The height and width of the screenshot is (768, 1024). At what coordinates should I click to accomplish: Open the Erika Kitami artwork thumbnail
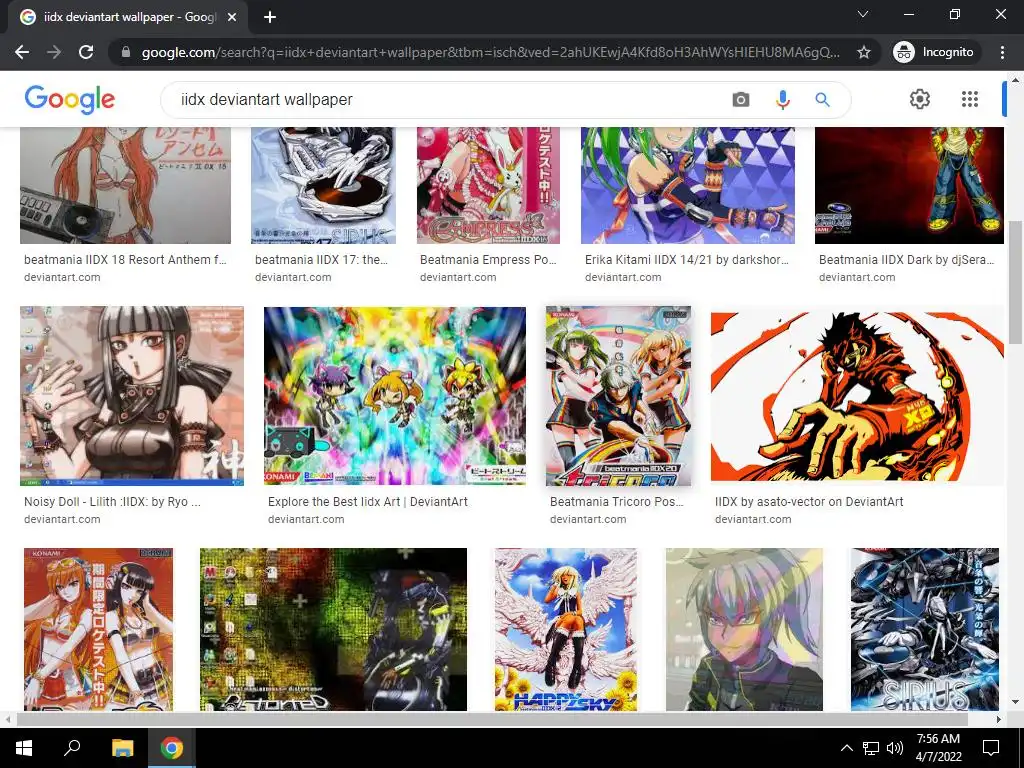coord(688,185)
